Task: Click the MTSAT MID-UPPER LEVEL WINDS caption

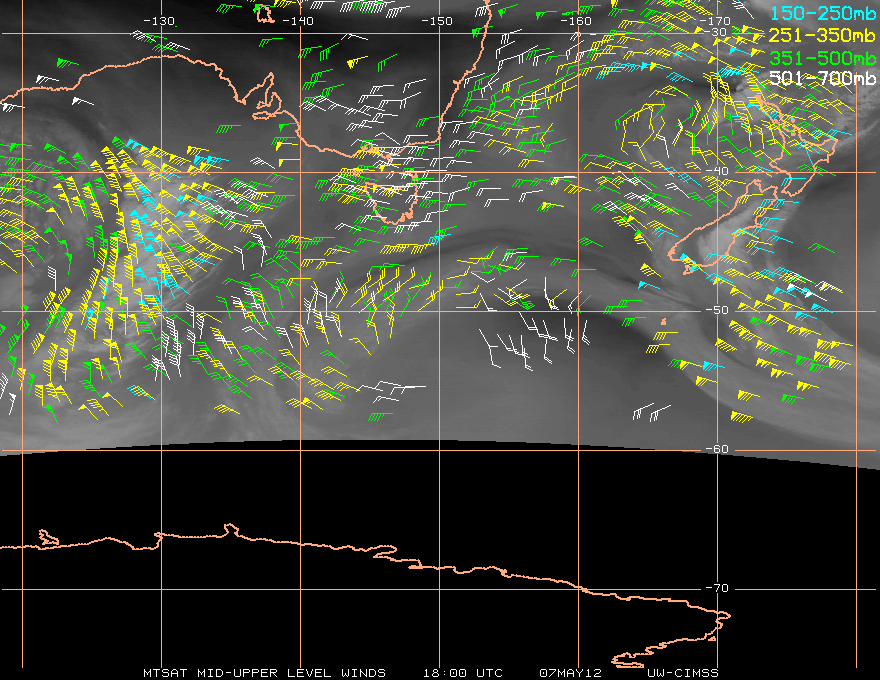Action: (x=264, y=673)
